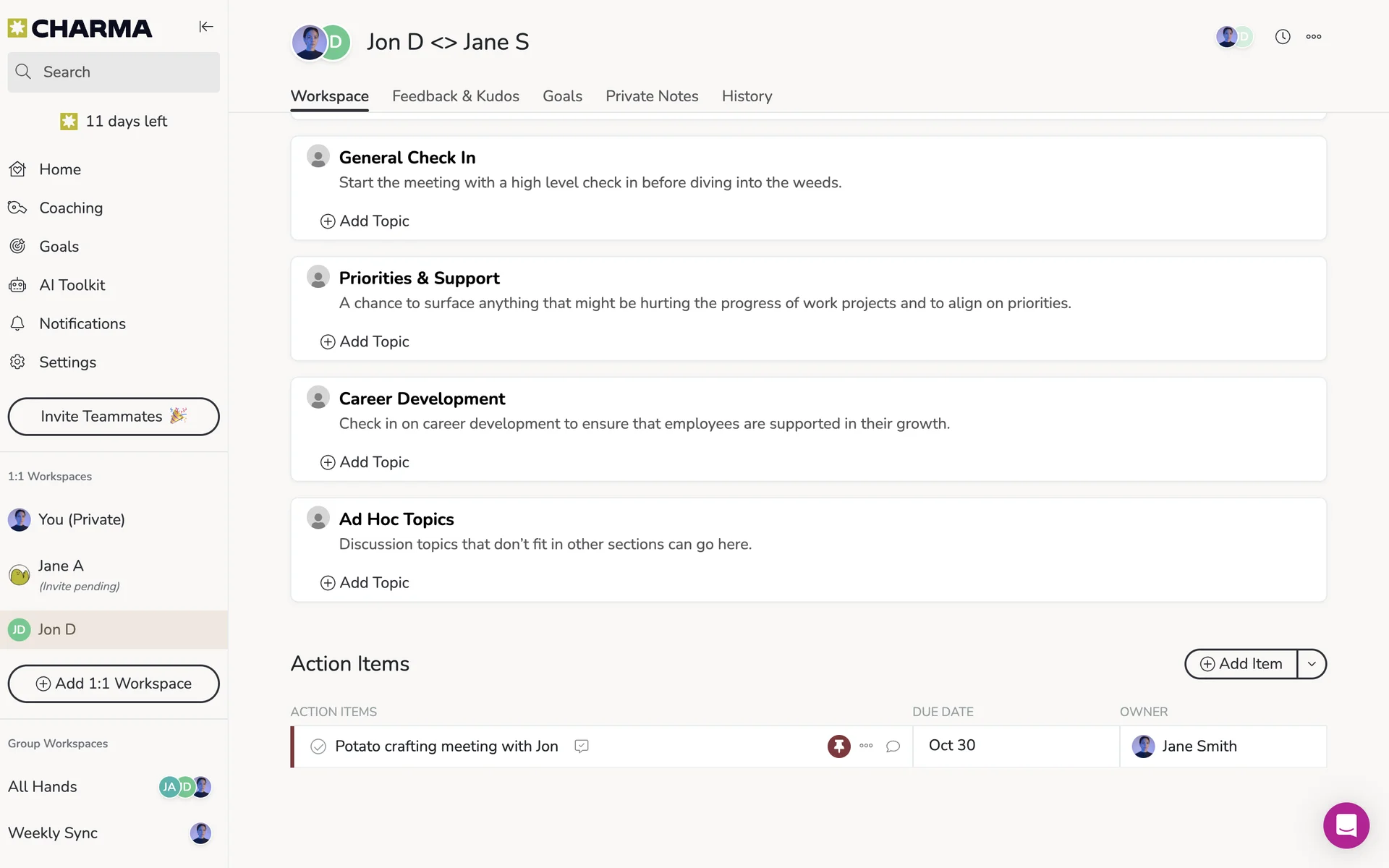Open the notes icon beside Potato crafting meeting

point(581,746)
